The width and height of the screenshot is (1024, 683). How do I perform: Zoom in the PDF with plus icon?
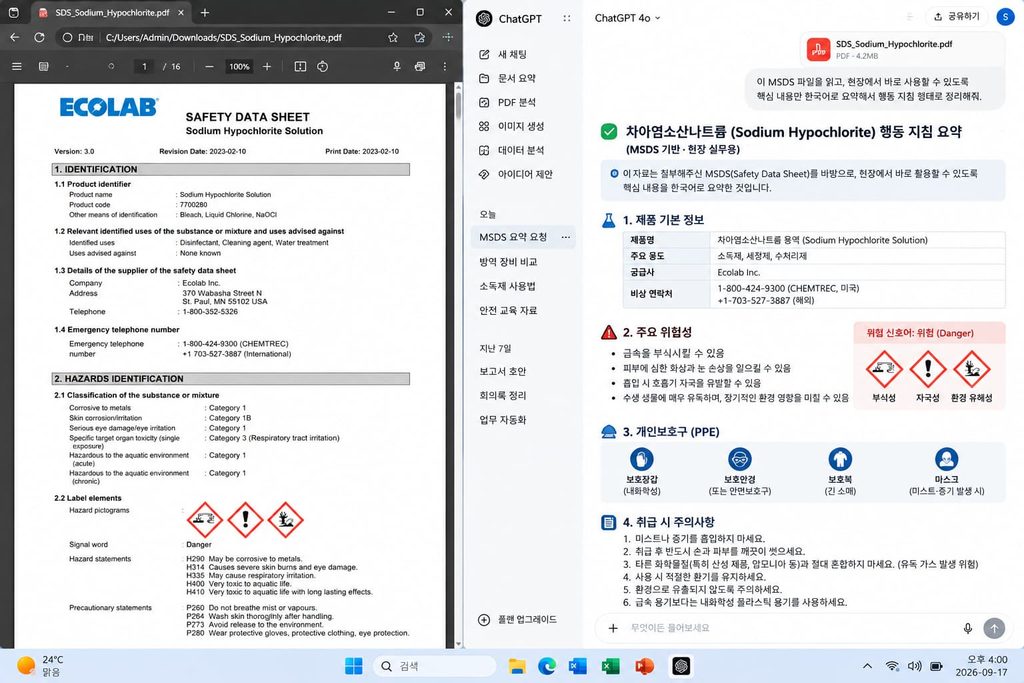(x=267, y=67)
